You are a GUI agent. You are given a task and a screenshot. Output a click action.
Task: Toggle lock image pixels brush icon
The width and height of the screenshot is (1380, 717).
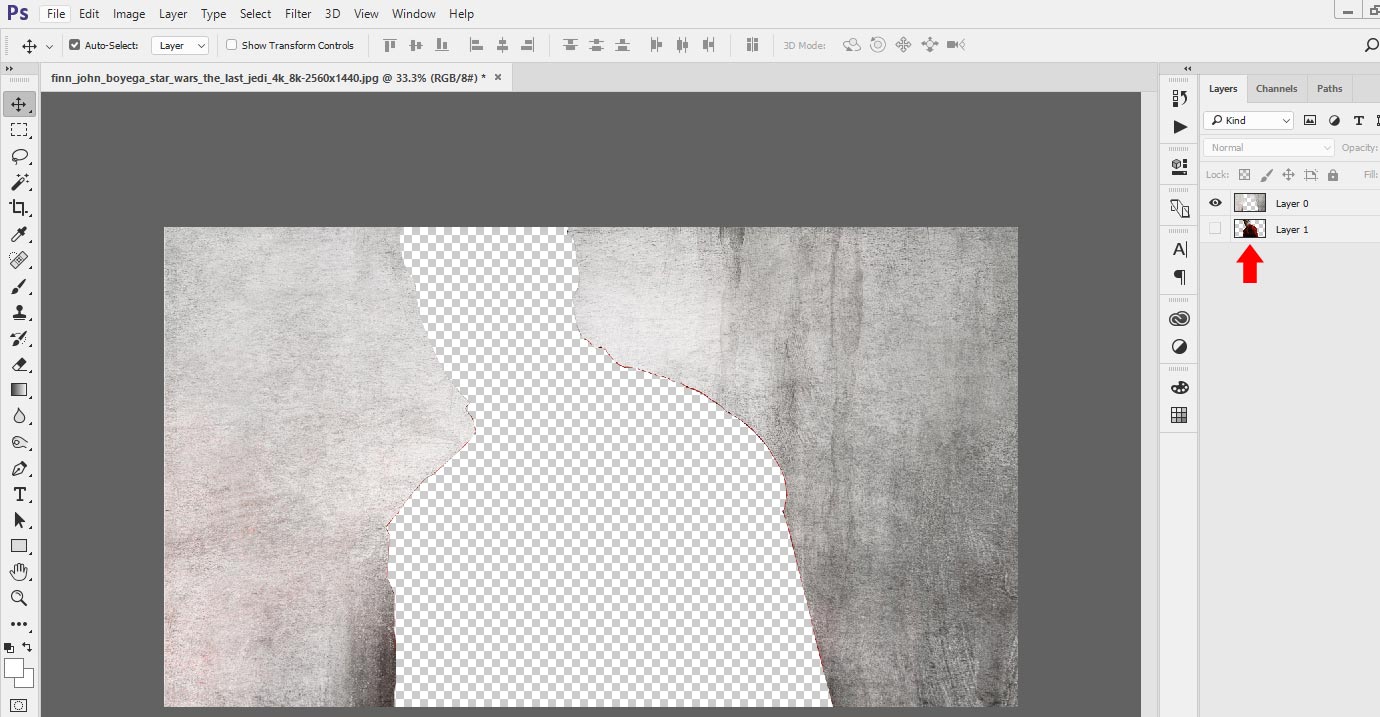coord(1267,175)
